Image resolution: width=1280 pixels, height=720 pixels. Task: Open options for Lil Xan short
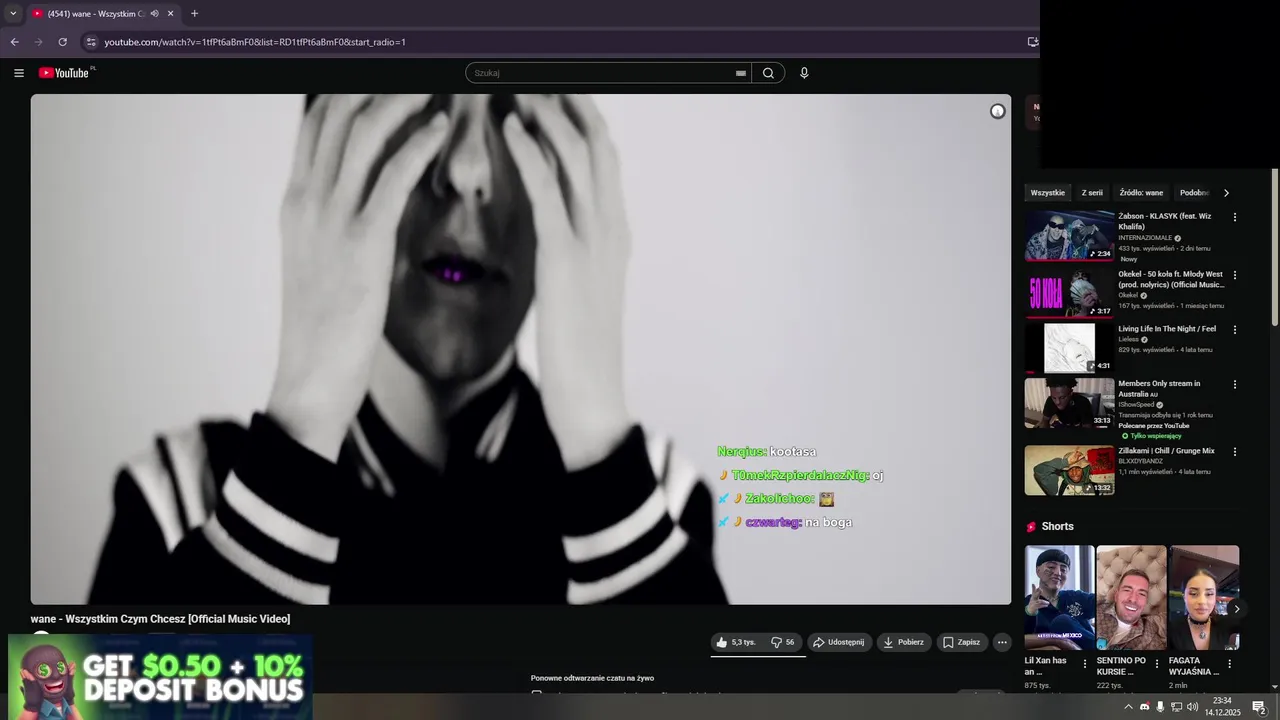point(1085,664)
